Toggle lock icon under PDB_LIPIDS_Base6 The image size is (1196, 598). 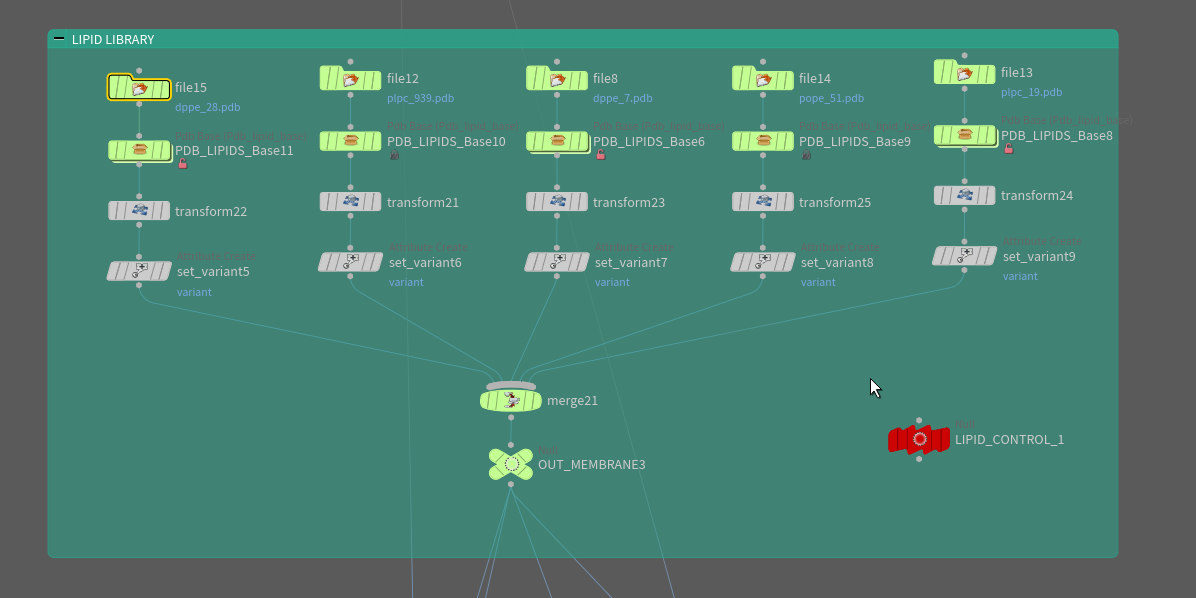[600, 155]
